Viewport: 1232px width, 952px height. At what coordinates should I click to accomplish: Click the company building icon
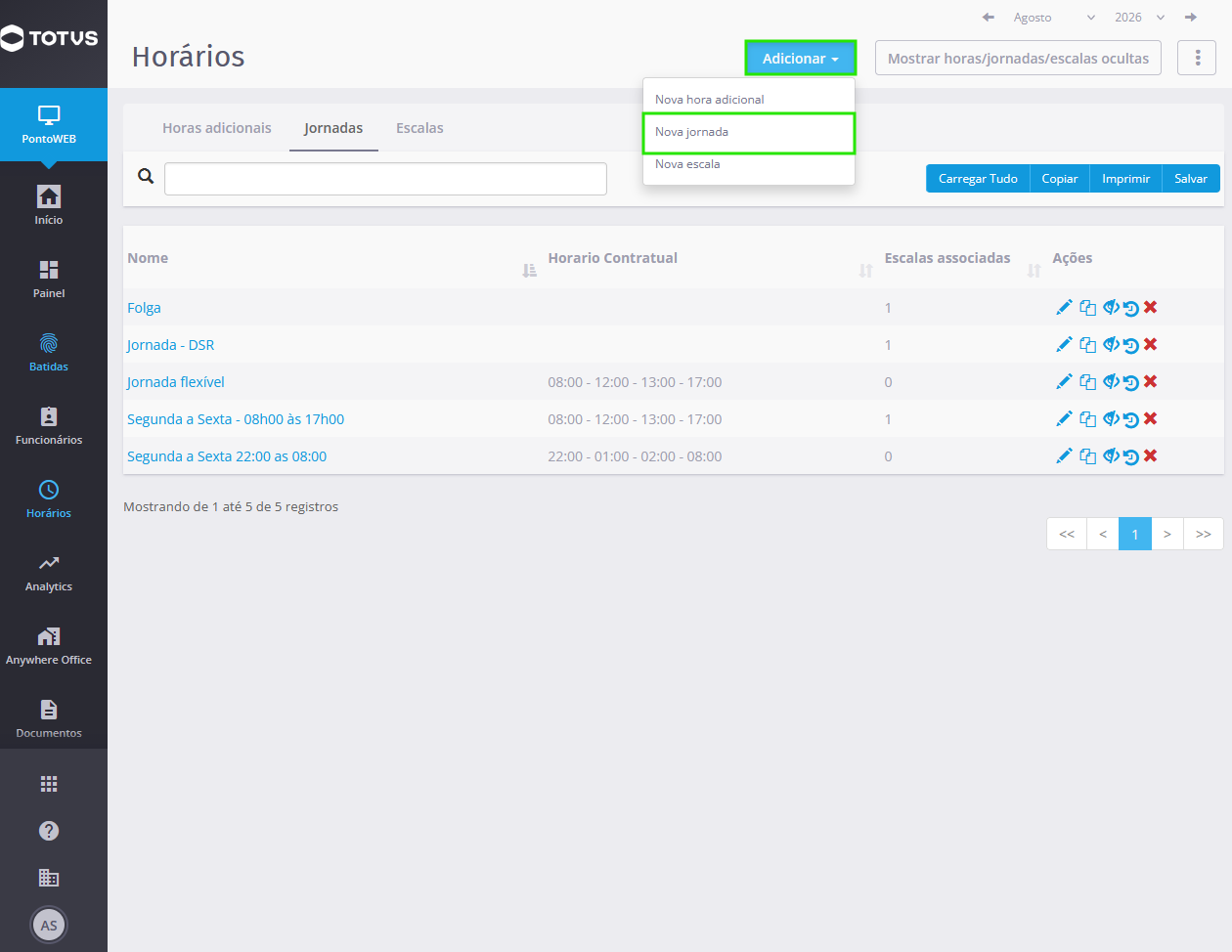49,878
